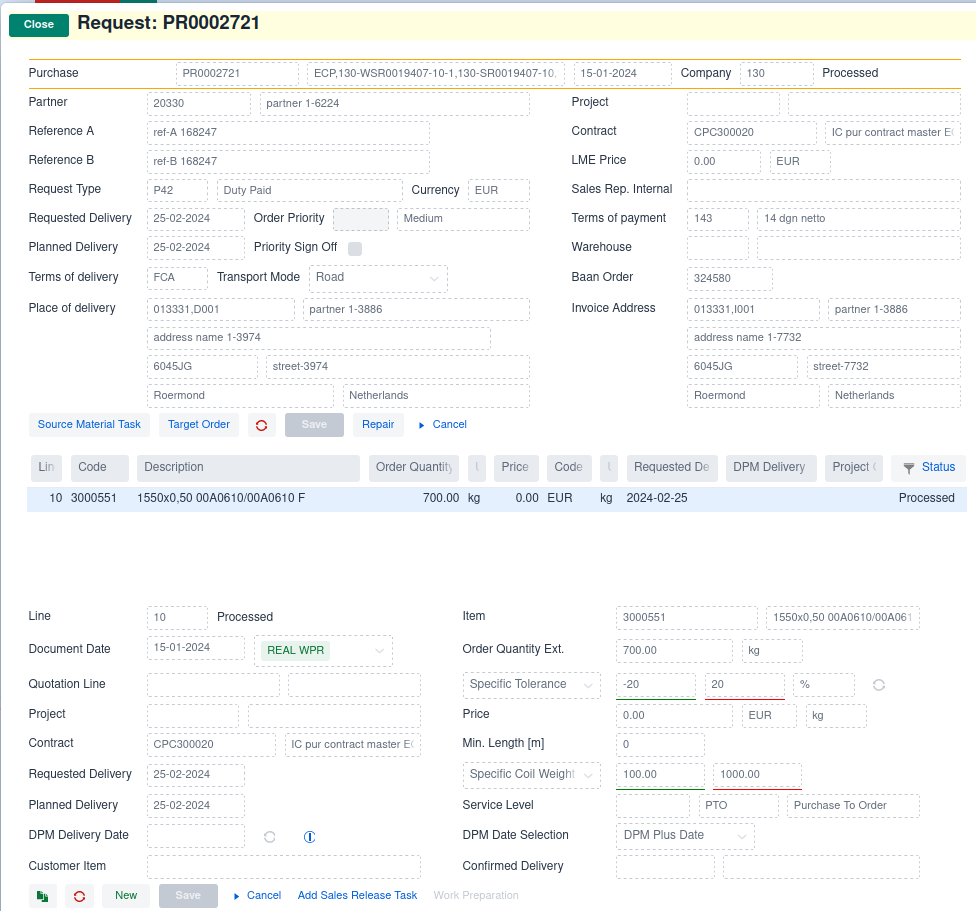Click the red refresh icon beside Target Order
The height and width of the screenshot is (911, 976).
pos(261,425)
